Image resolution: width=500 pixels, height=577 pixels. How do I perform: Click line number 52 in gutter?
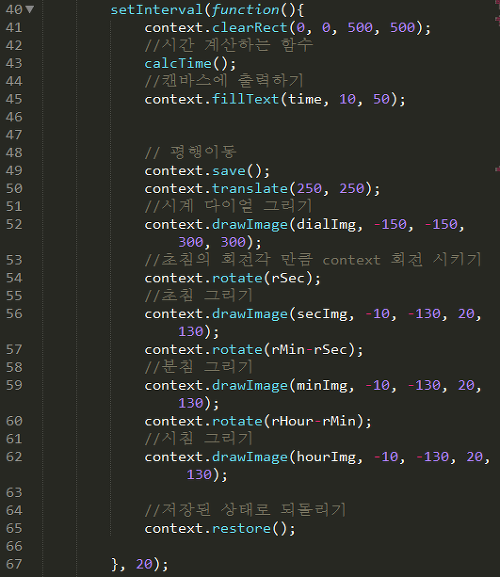coord(14,224)
